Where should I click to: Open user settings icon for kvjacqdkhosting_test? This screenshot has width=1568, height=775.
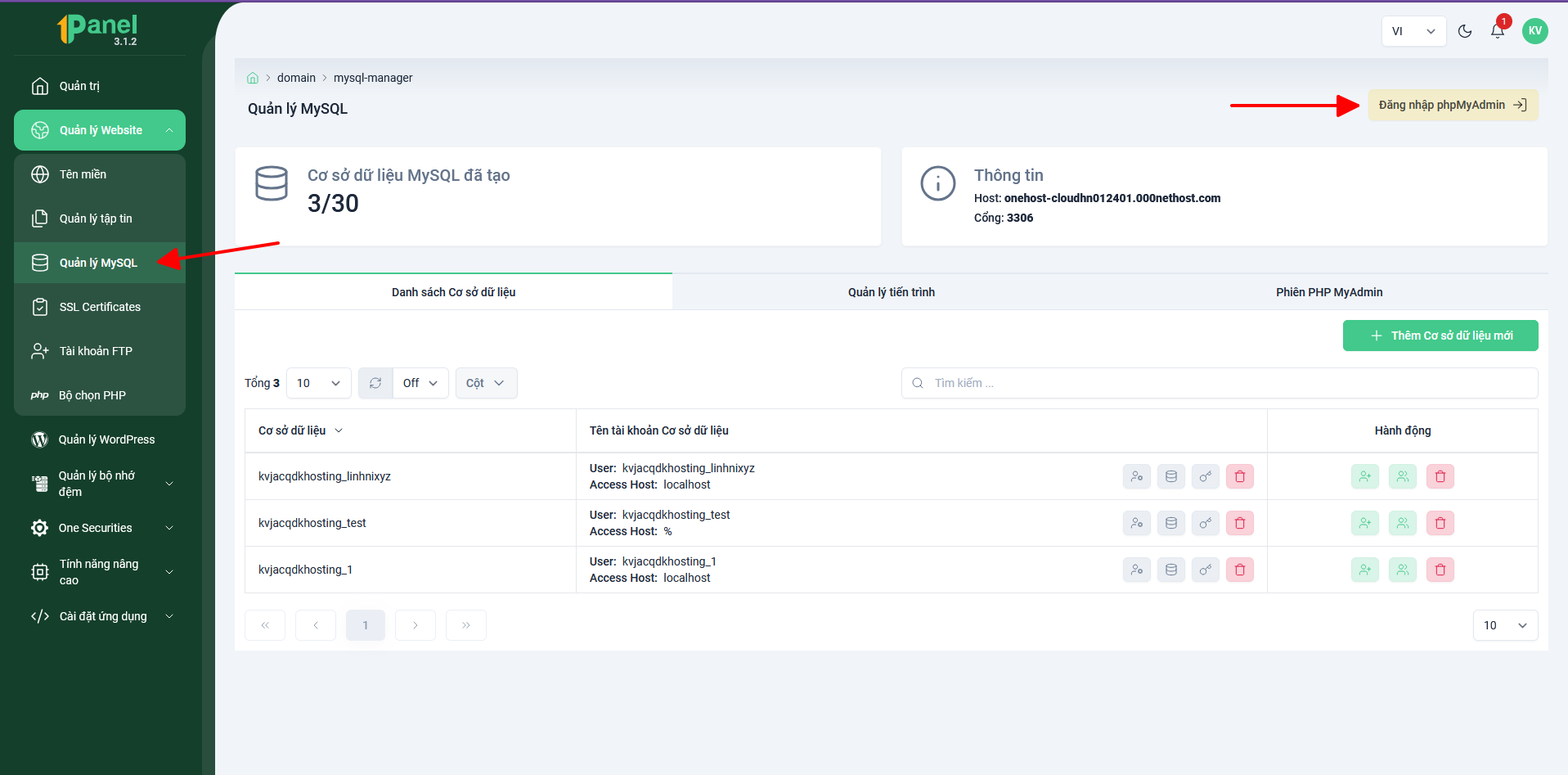tap(1137, 523)
